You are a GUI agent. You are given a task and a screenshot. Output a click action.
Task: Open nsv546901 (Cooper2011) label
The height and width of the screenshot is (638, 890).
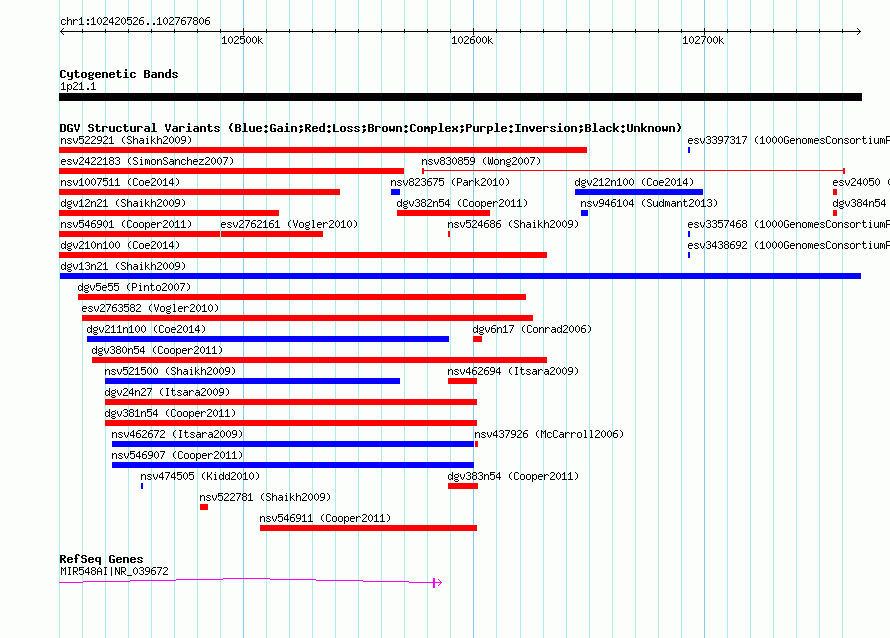point(126,224)
